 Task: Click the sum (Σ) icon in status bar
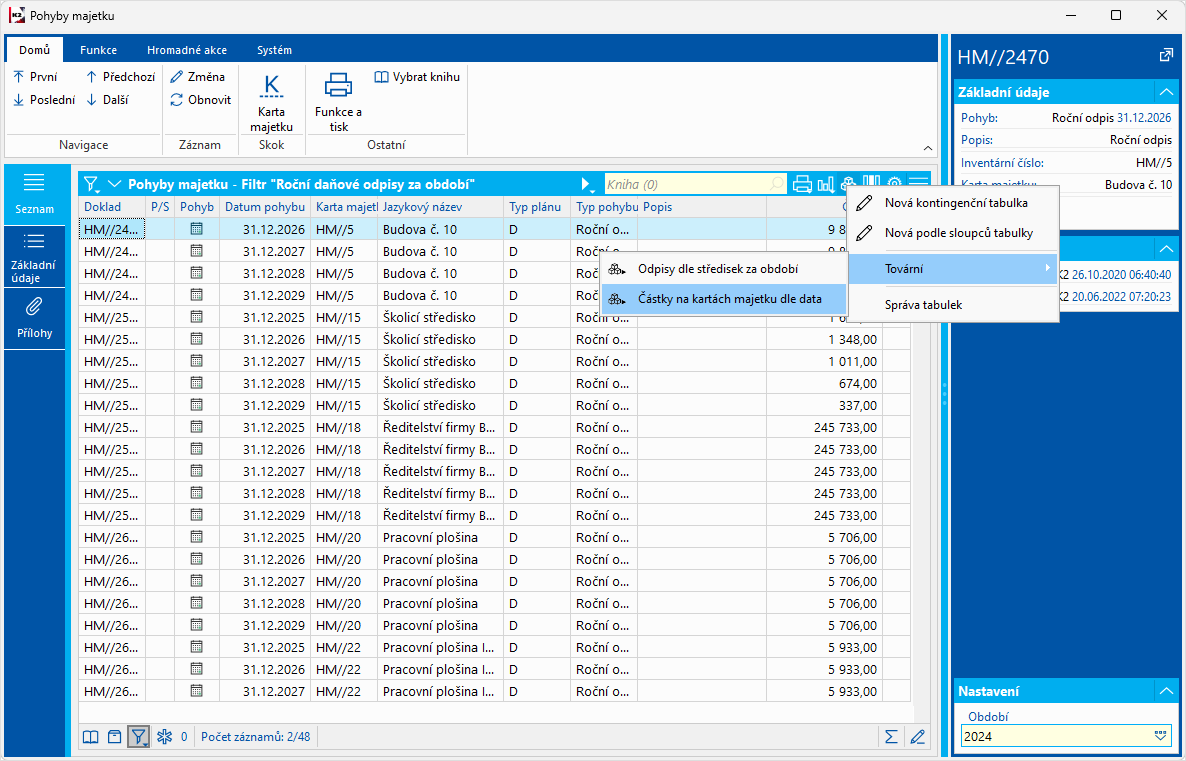click(x=891, y=737)
